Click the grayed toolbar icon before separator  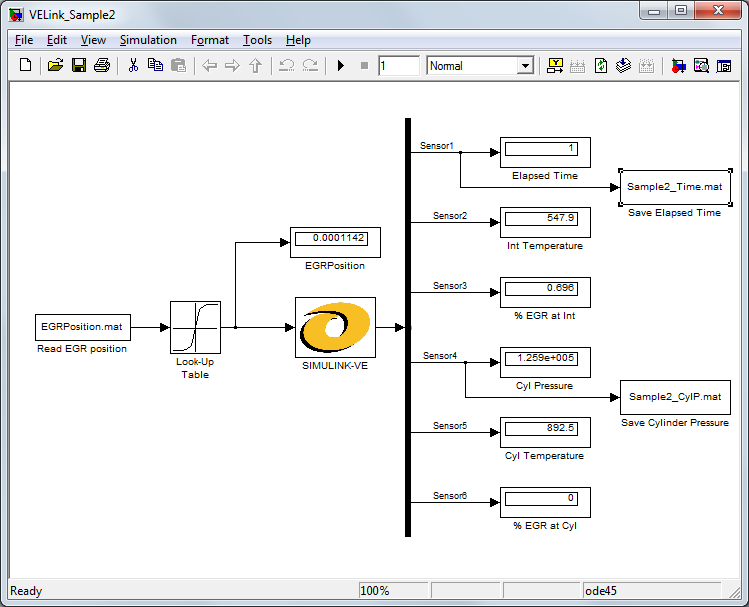pos(646,65)
